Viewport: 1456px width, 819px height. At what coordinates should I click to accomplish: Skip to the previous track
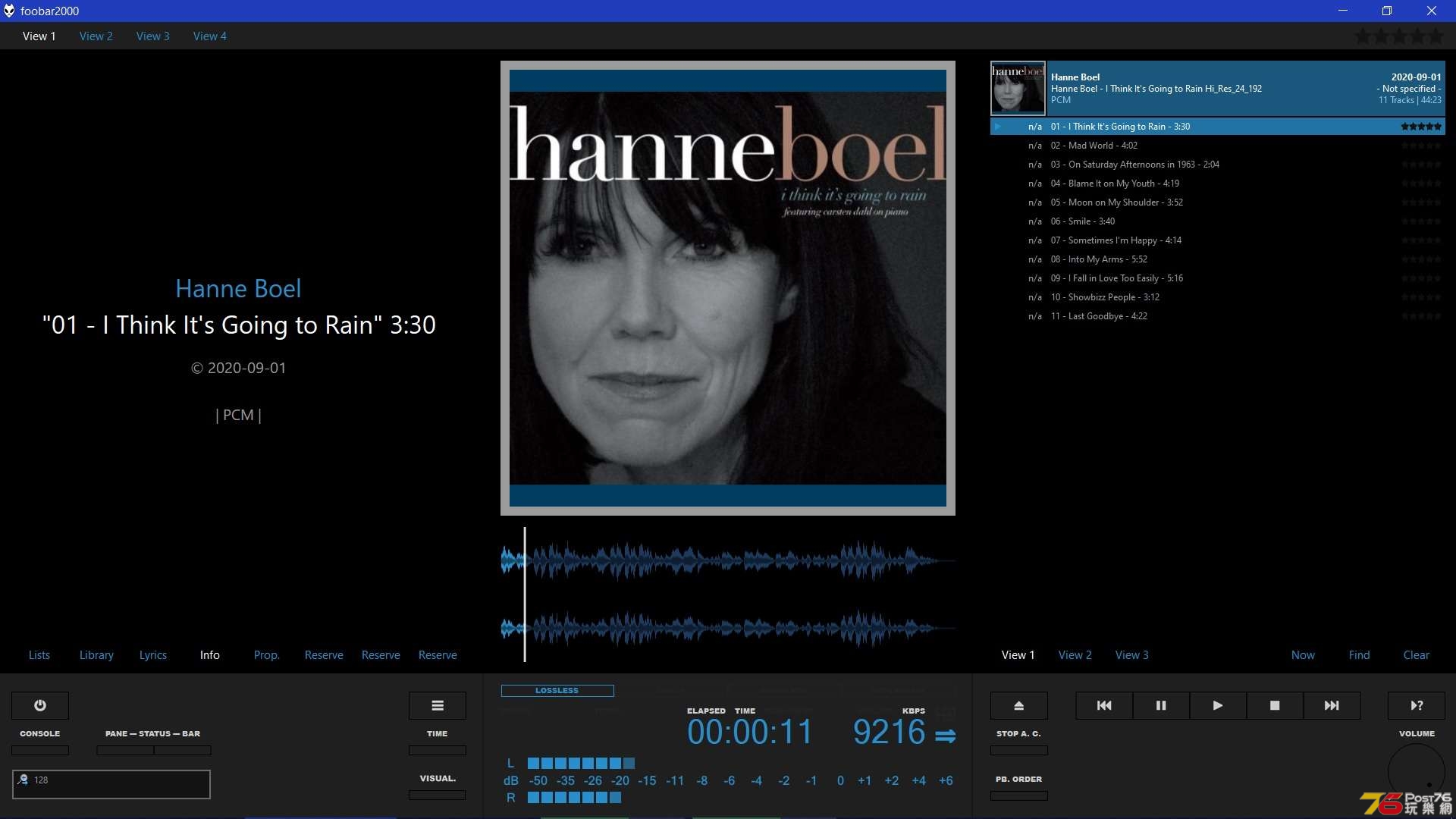pyautogui.click(x=1104, y=705)
